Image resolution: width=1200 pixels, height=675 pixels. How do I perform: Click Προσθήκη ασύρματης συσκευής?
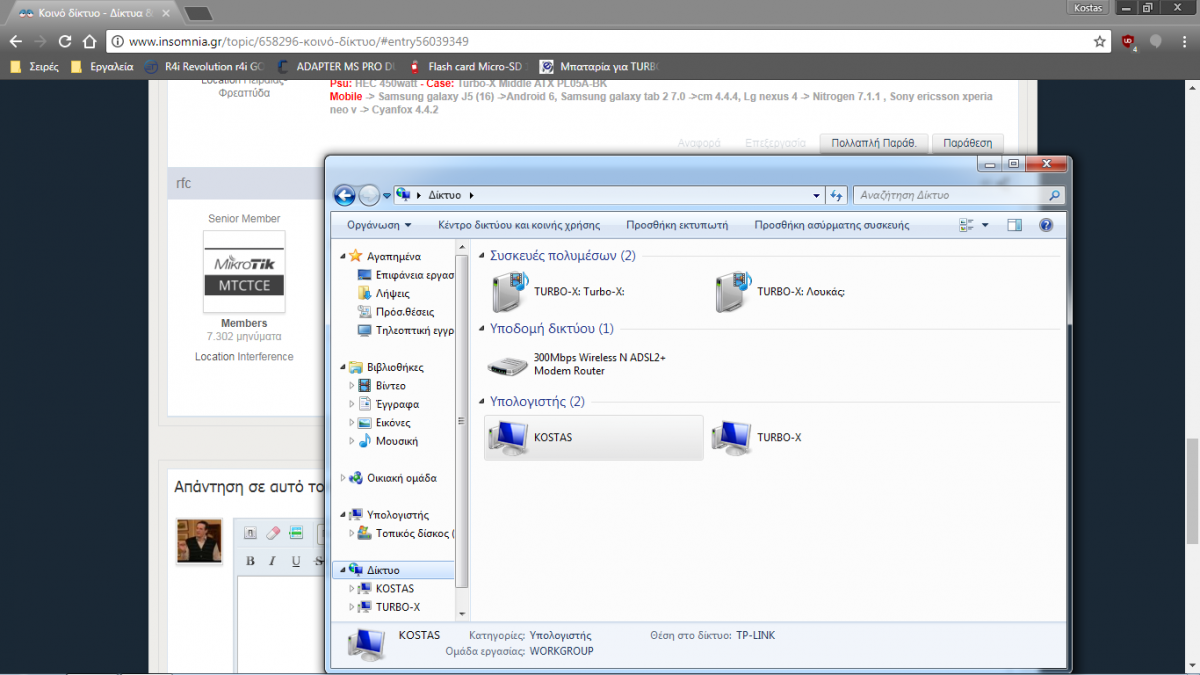832,225
